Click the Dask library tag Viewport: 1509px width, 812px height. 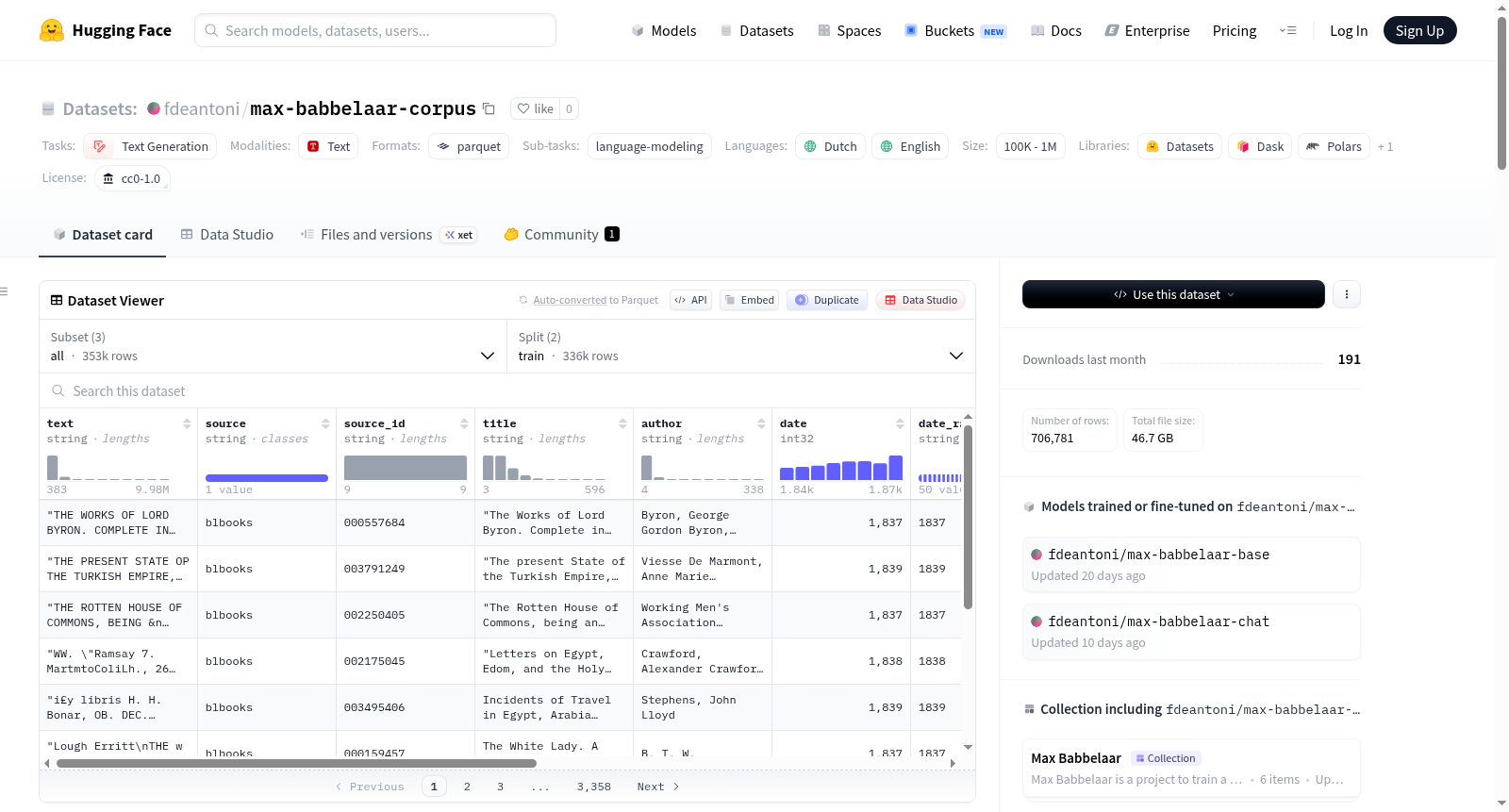tap(1260, 146)
